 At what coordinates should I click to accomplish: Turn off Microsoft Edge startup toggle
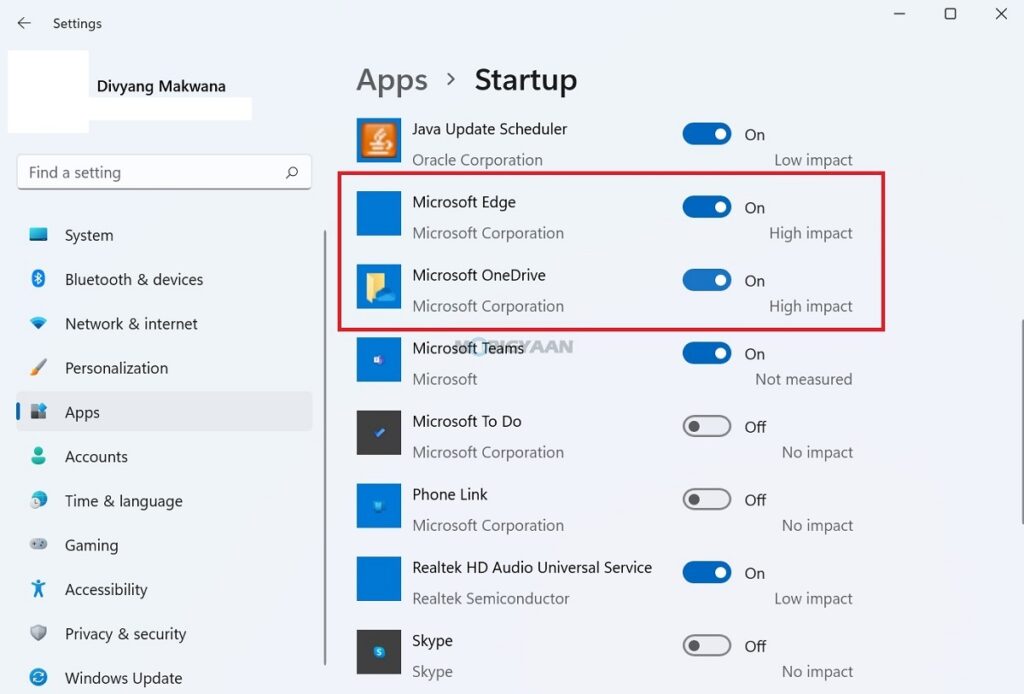pyautogui.click(x=707, y=207)
